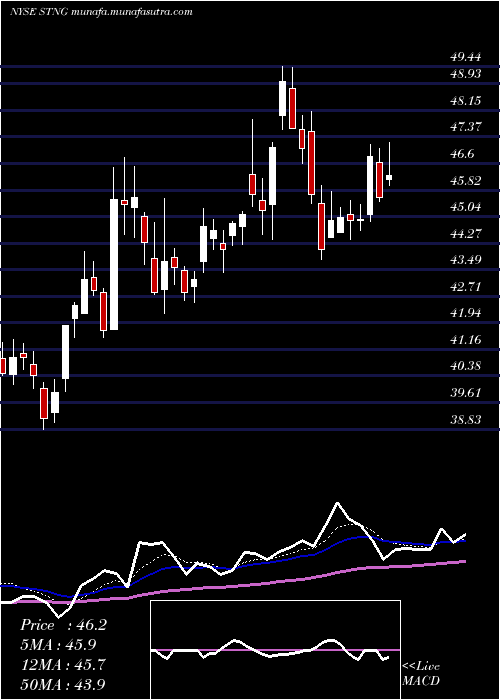Select the 40.38 price axis label
This screenshot has width=500, height=700.
tap(466, 366)
